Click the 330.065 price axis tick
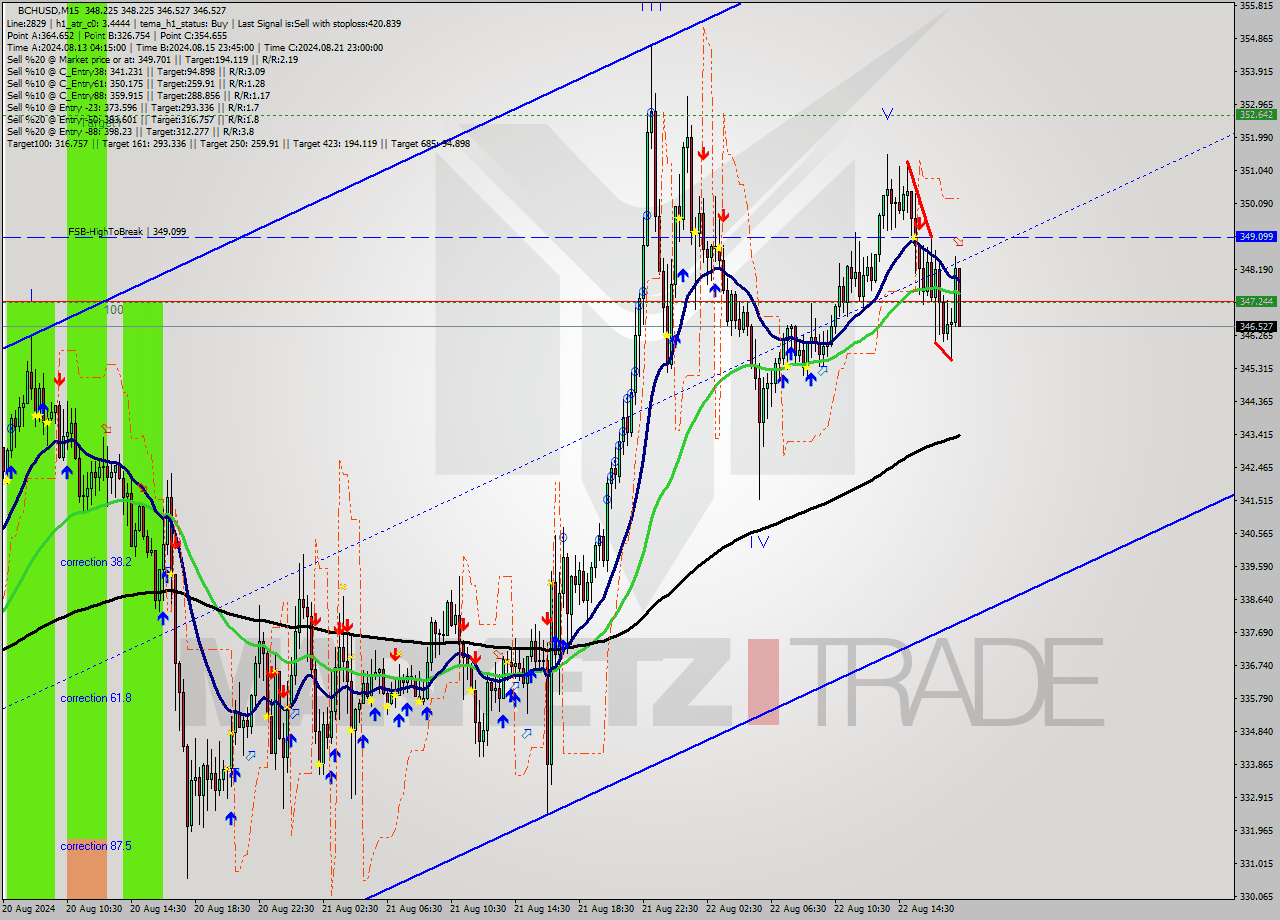The image size is (1280, 920). [1256, 897]
